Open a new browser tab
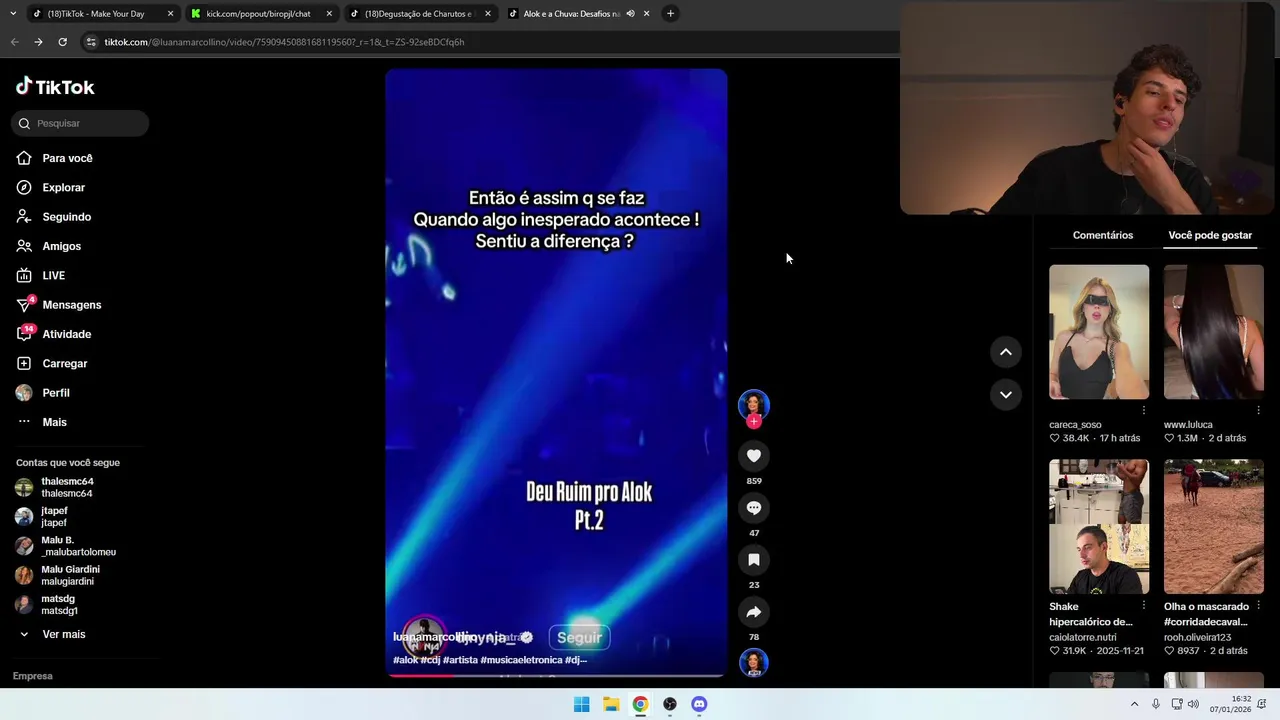The width and height of the screenshot is (1280, 720). 670,13
